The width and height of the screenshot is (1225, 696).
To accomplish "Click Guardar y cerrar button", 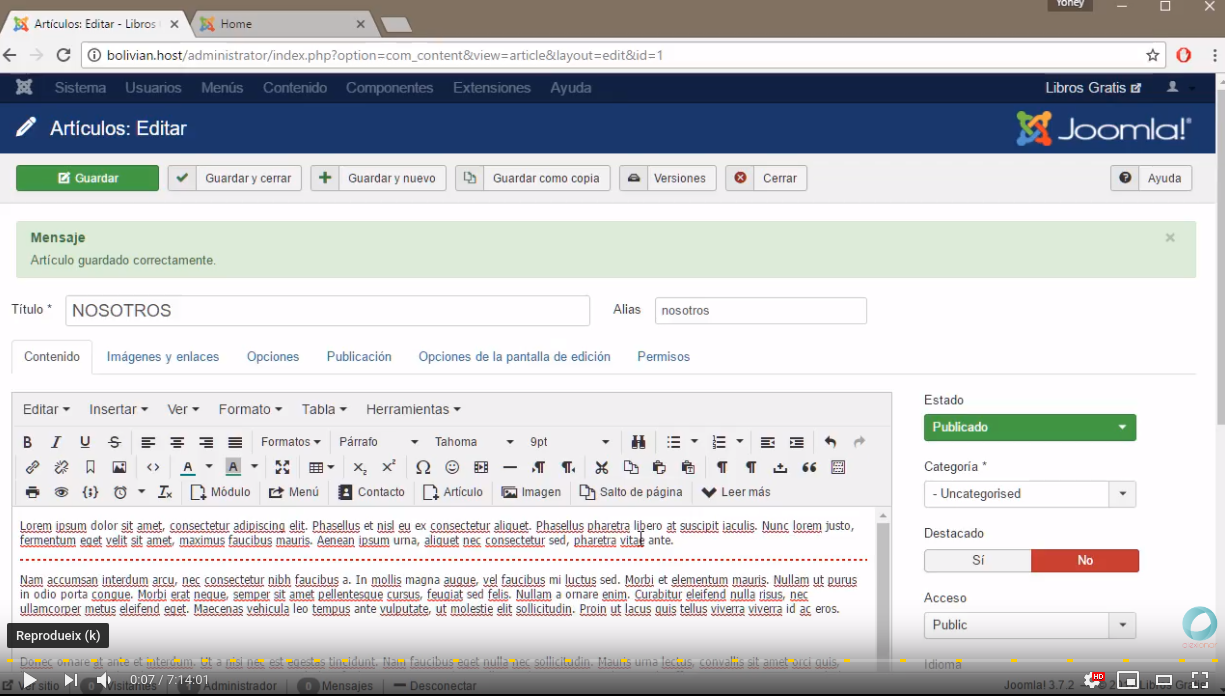I will 234,178.
